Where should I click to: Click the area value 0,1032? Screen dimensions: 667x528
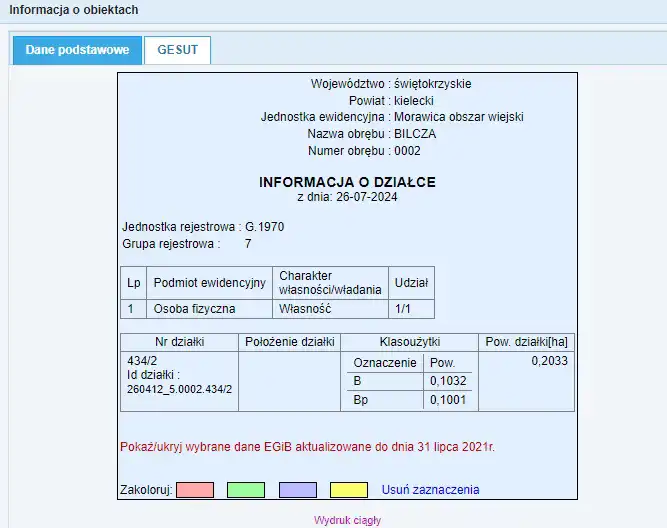click(448, 381)
